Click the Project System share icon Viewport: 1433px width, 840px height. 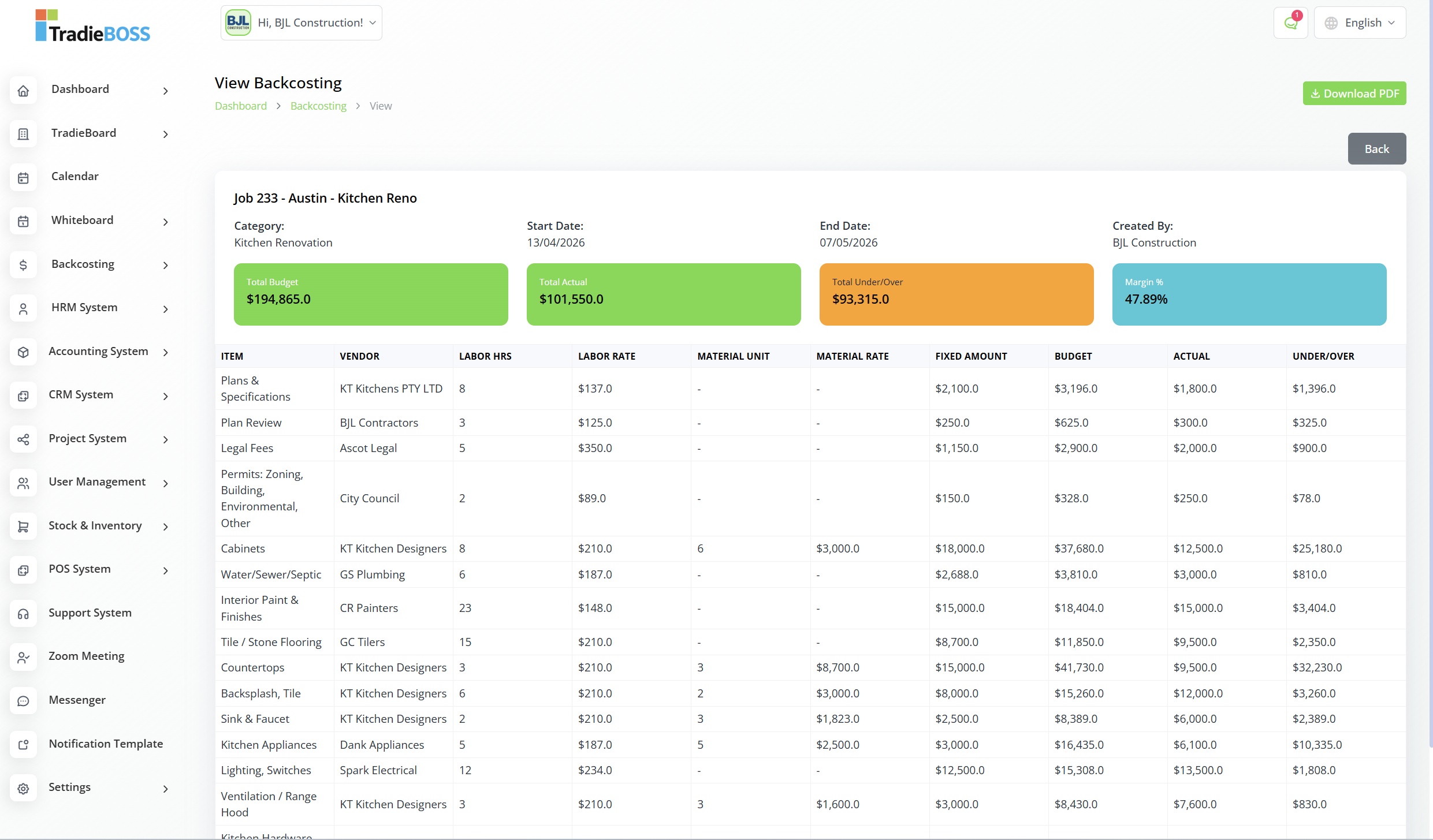[23, 439]
